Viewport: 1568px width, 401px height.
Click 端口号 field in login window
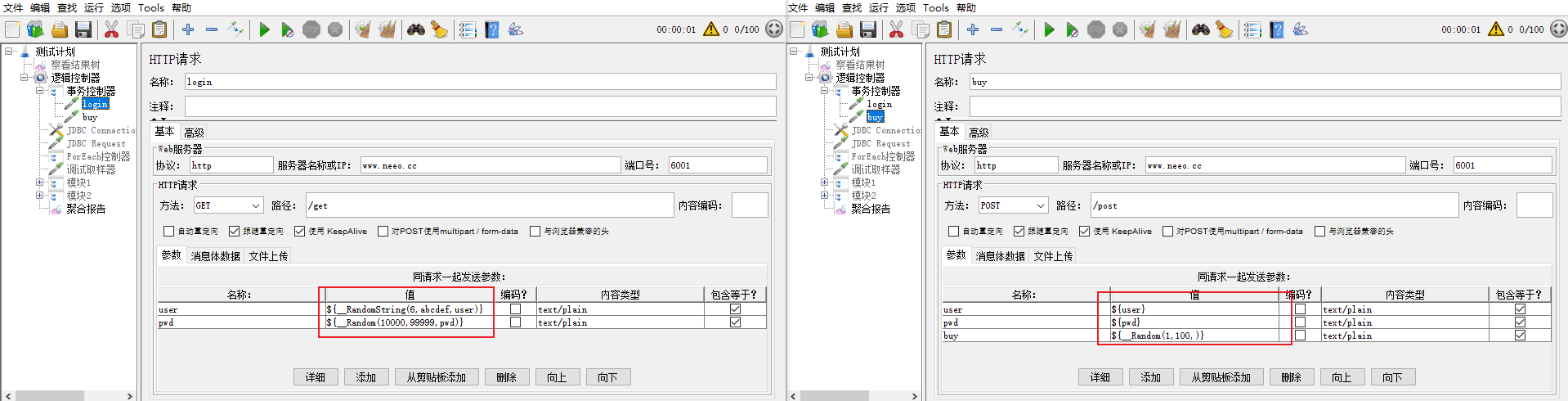718,165
